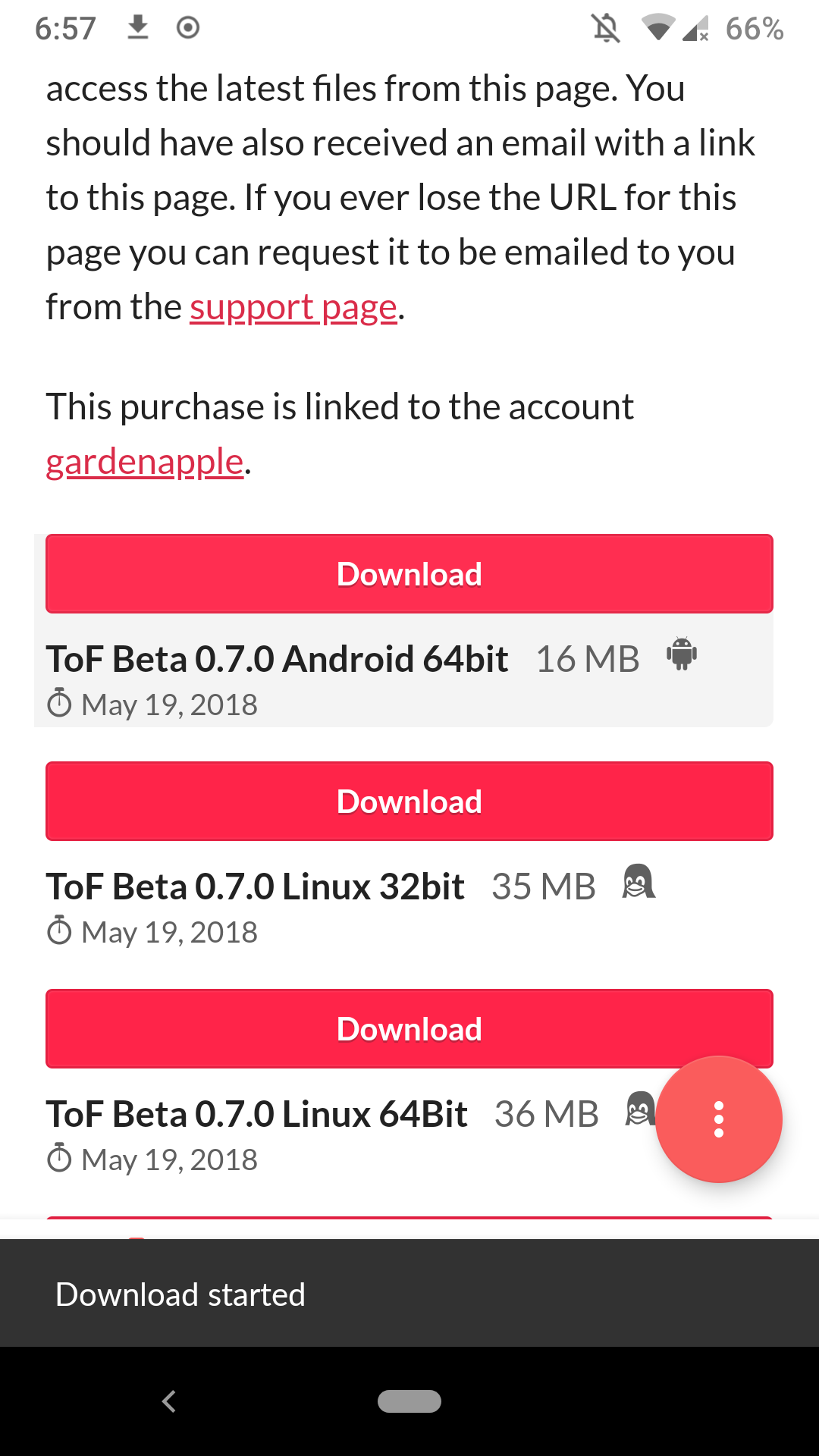This screenshot has height=1456, width=819.
Task: Tap the circular recording icon in status bar
Action: coord(188,28)
